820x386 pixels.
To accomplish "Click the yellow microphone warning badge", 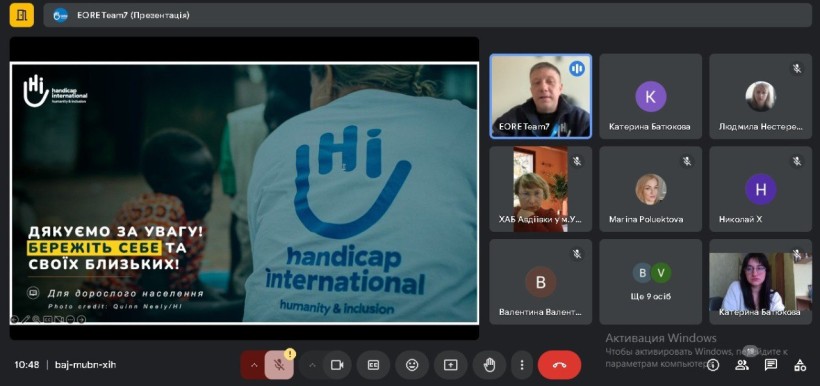I will [x=290, y=354].
